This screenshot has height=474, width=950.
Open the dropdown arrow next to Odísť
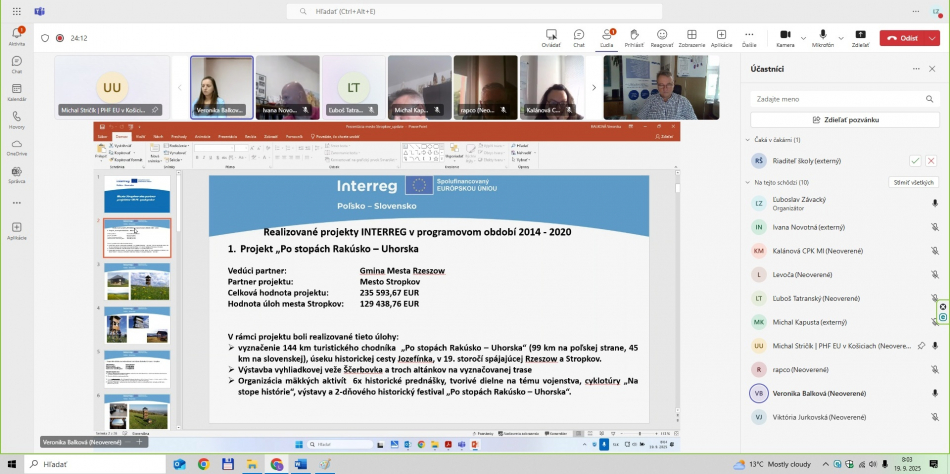[933, 38]
